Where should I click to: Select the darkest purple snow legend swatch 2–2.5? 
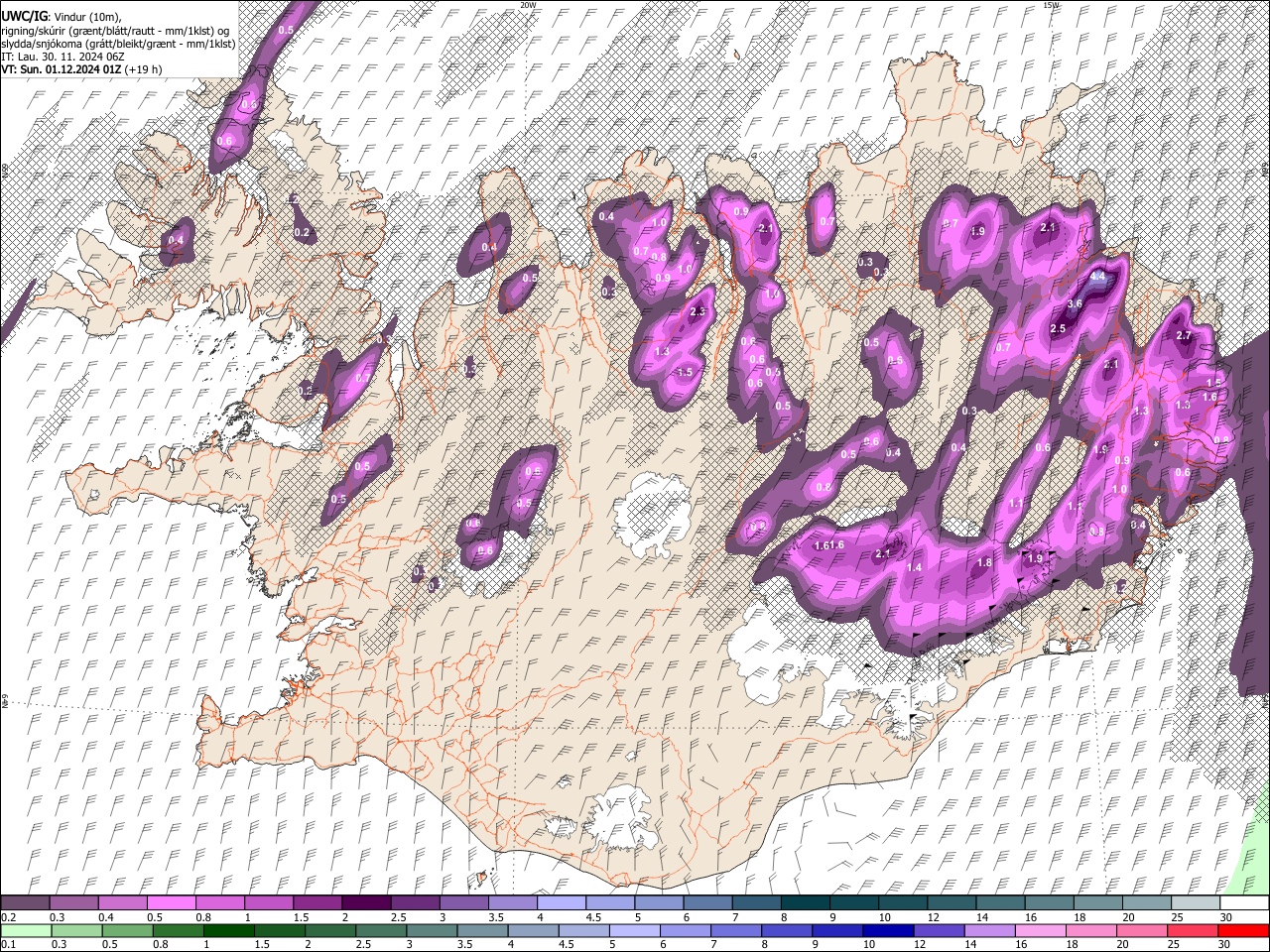coord(366,902)
